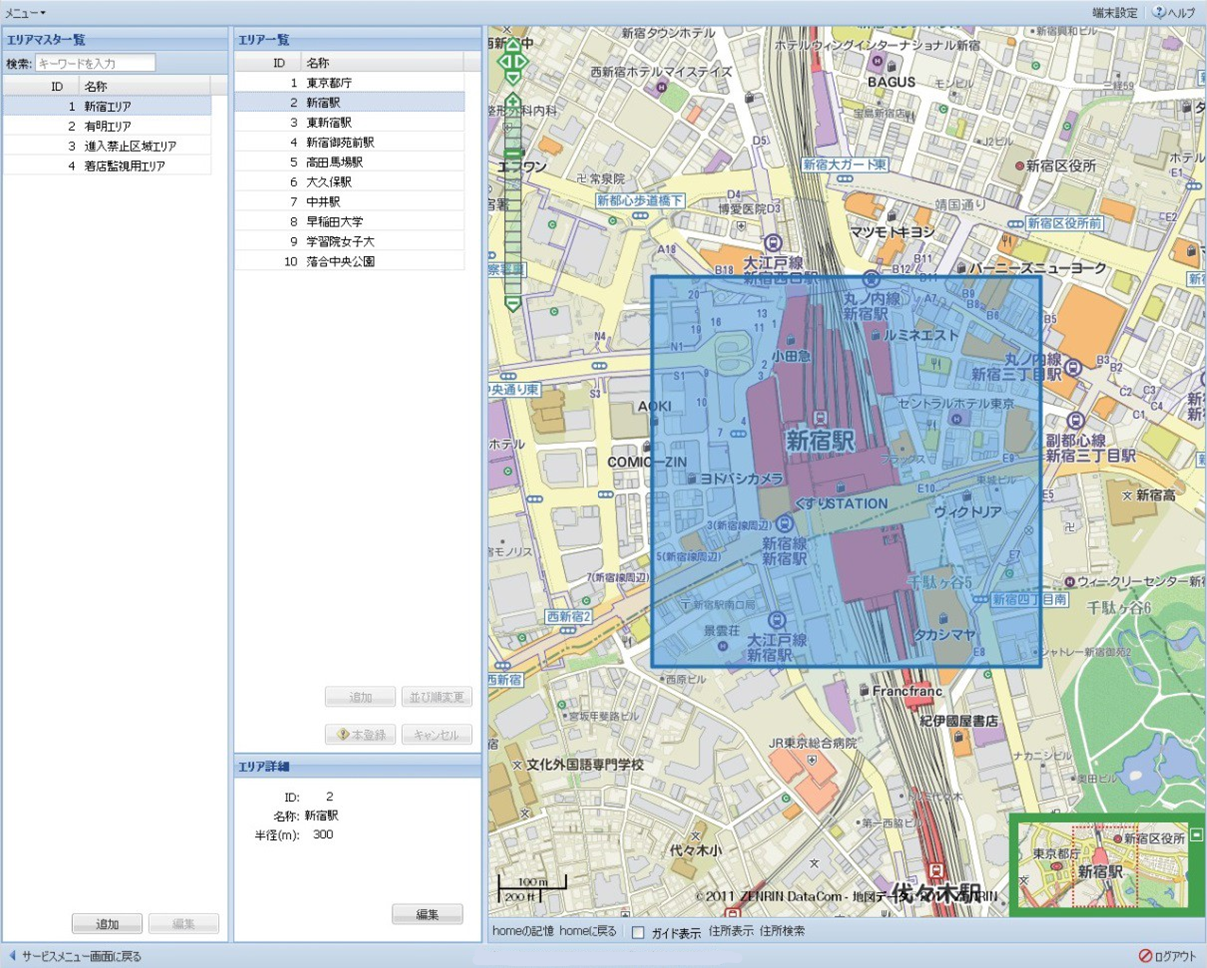Image resolution: width=1207 pixels, height=968 pixels.
Task: Click the 住所表示 link below the map
Action: (x=731, y=931)
